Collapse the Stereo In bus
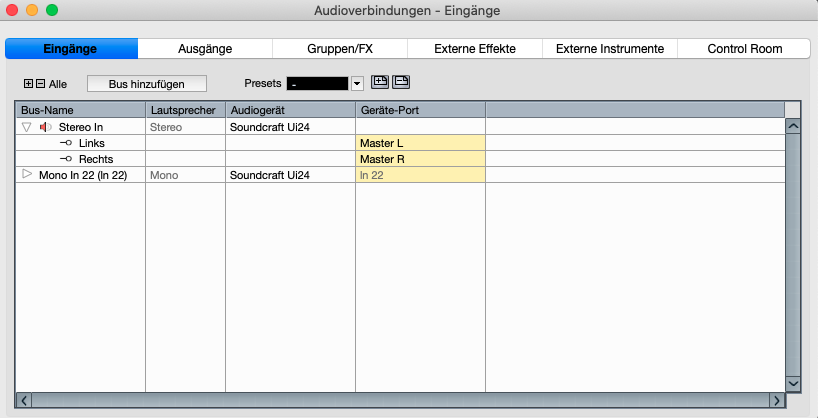 click(x=27, y=127)
